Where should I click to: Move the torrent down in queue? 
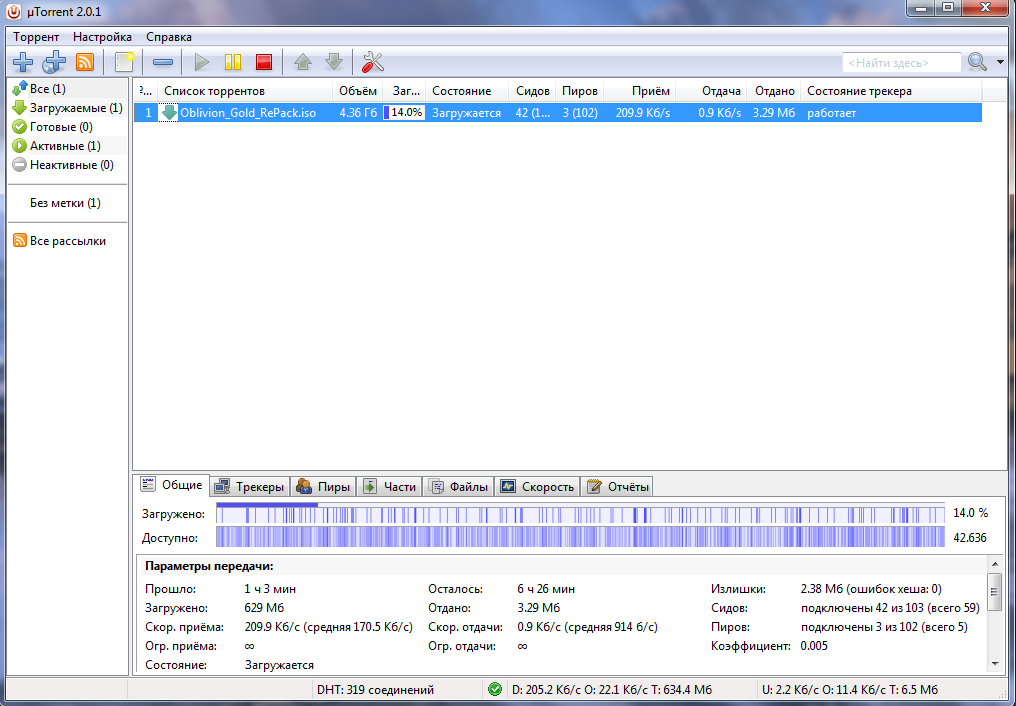[x=332, y=61]
